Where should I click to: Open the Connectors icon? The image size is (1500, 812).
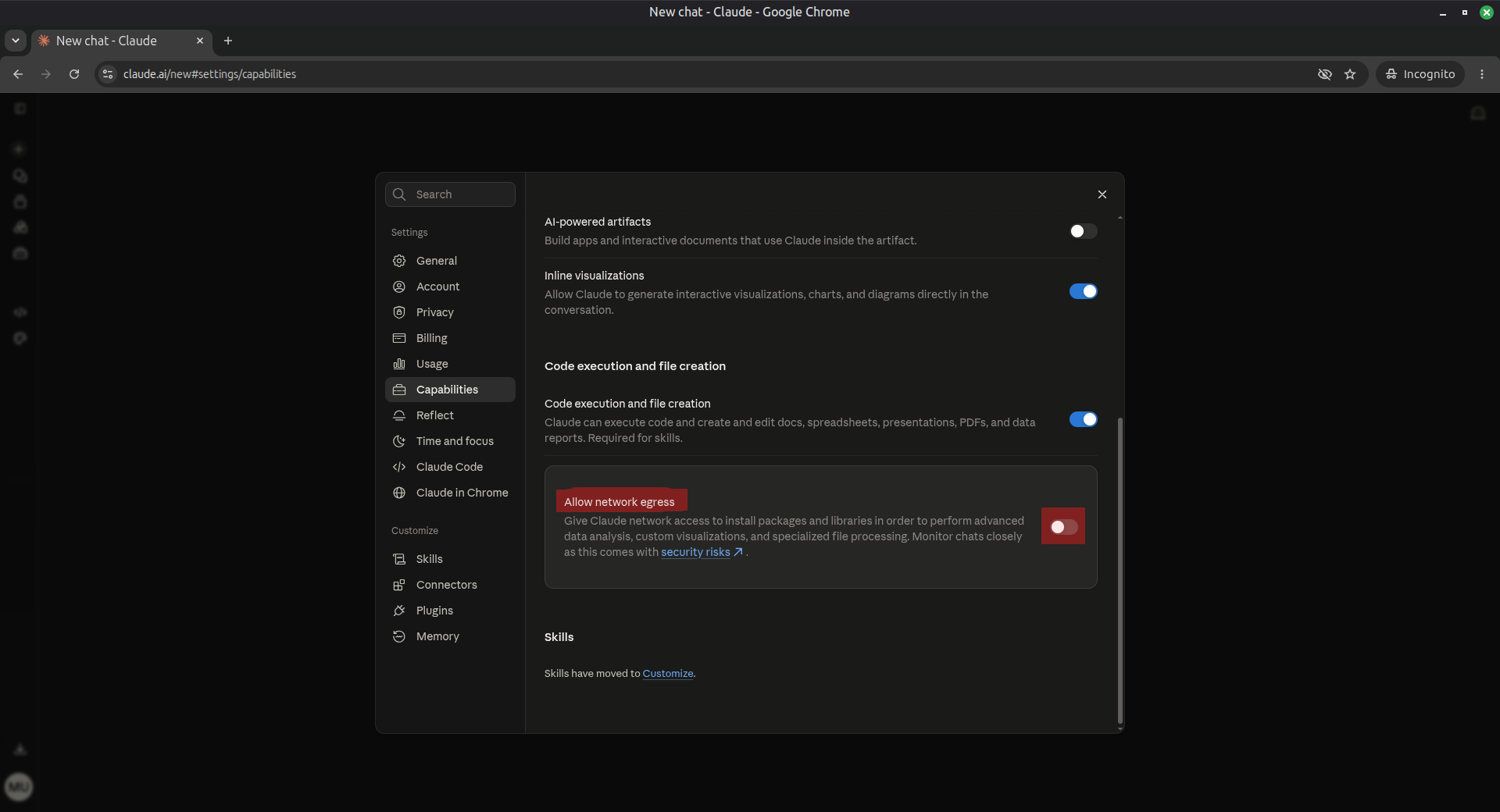point(399,585)
